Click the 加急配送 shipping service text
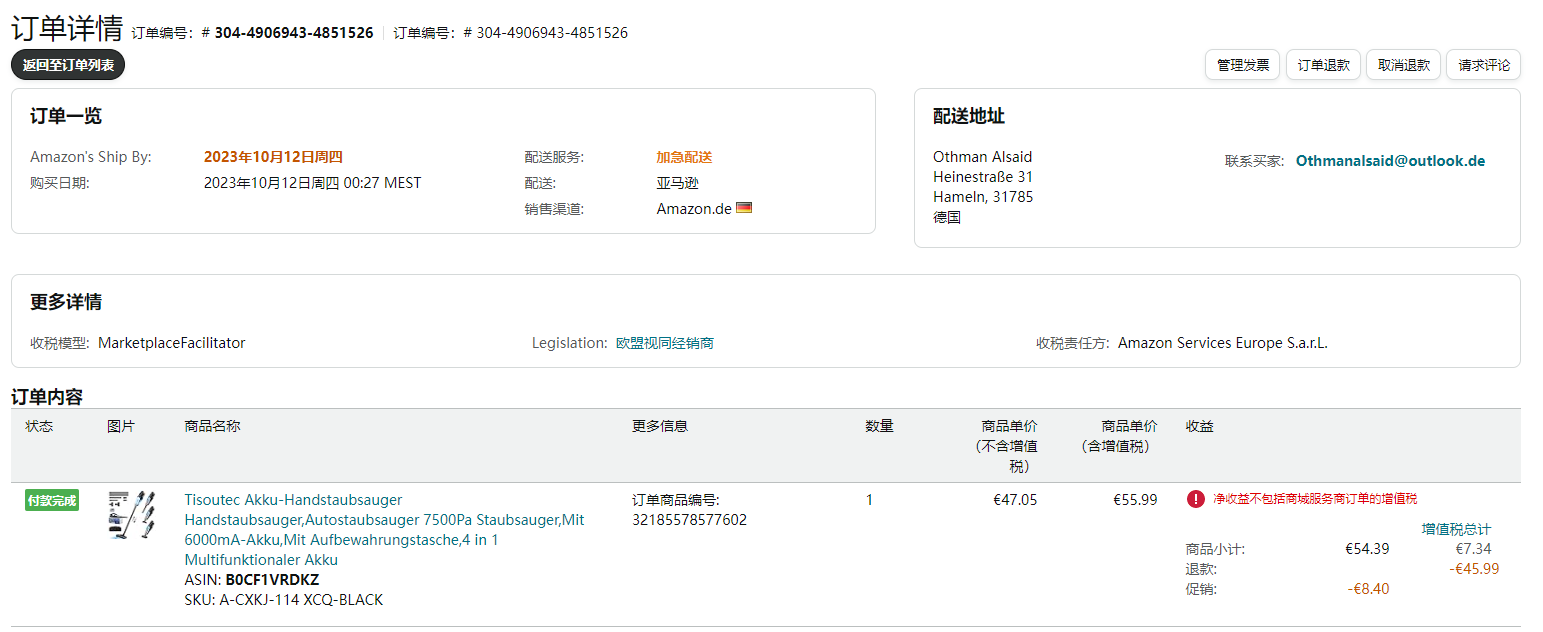This screenshot has height=632, width=1543. click(x=684, y=157)
